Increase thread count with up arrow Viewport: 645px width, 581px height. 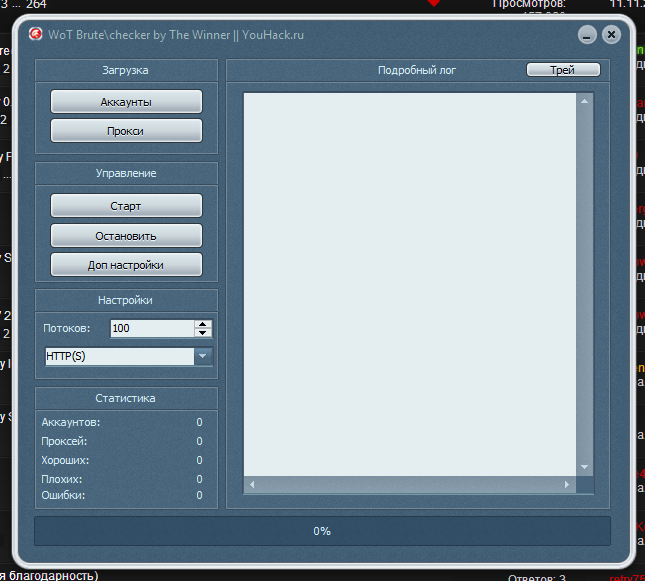click(203, 324)
